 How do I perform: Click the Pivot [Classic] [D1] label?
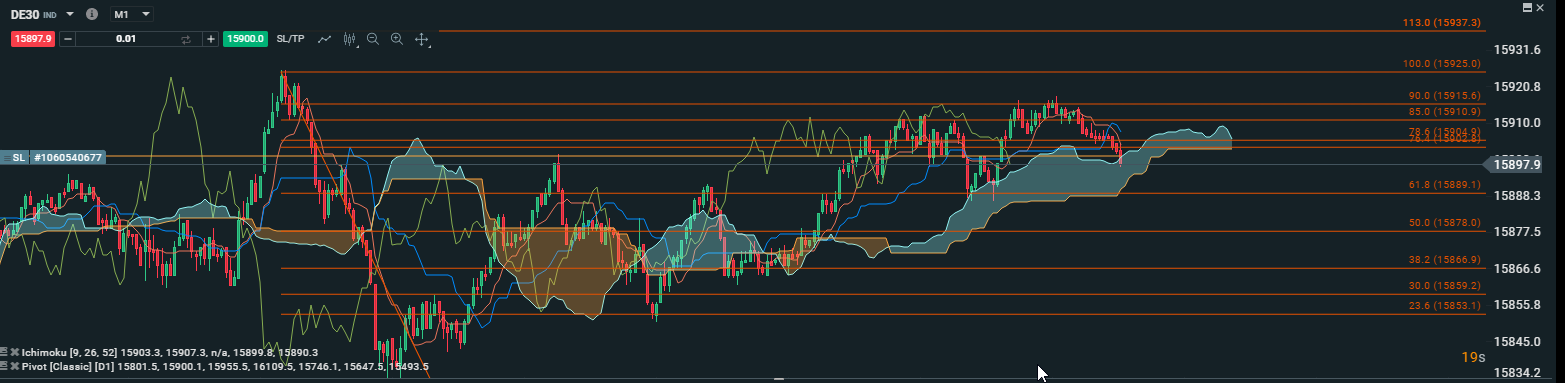[68, 367]
